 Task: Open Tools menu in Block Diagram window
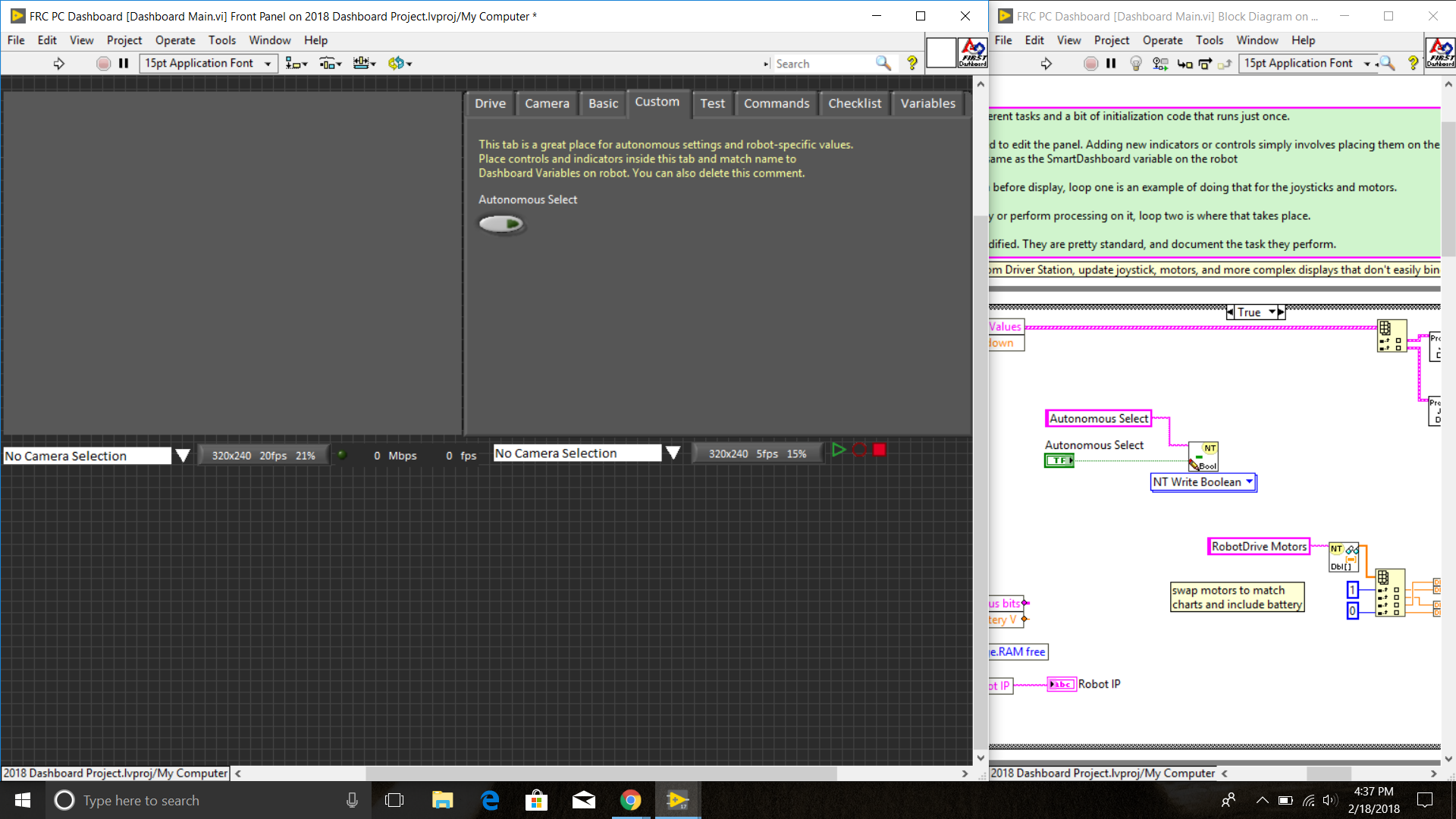coord(1210,40)
